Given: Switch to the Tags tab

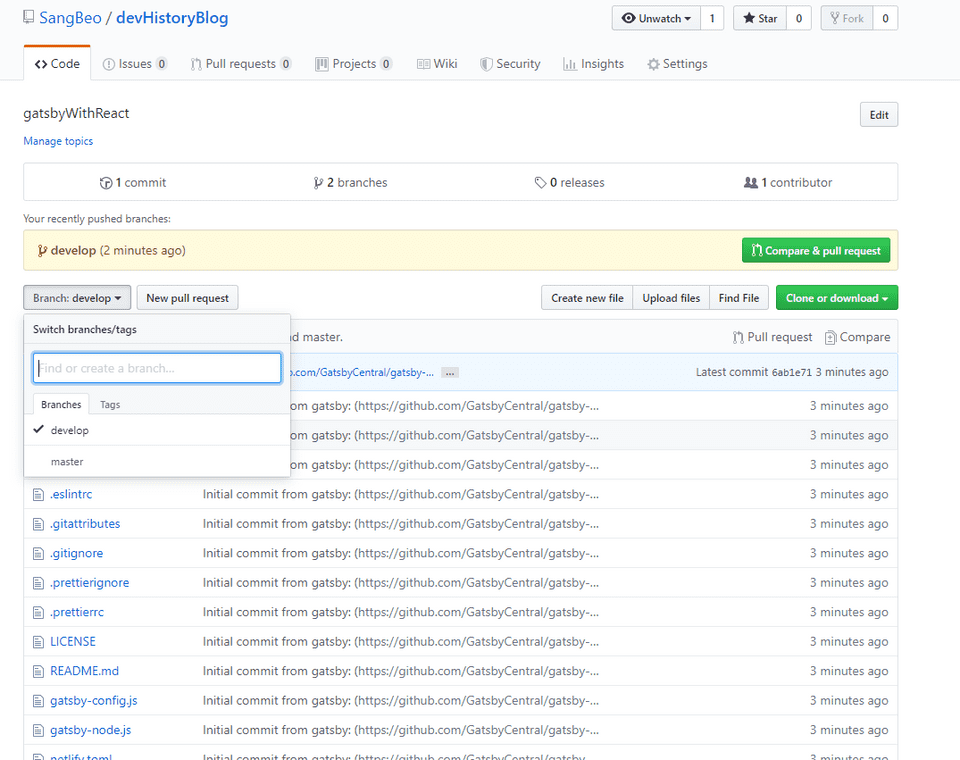Looking at the screenshot, I should [x=110, y=405].
